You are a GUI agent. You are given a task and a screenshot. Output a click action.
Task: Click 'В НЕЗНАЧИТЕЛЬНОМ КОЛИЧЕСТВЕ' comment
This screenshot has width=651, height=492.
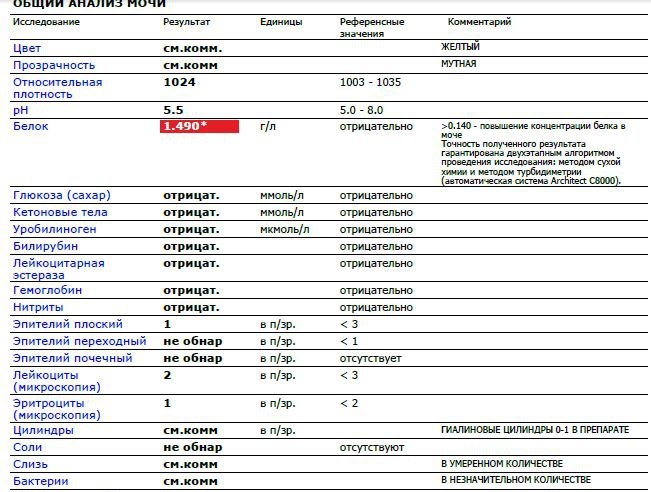(x=516, y=480)
